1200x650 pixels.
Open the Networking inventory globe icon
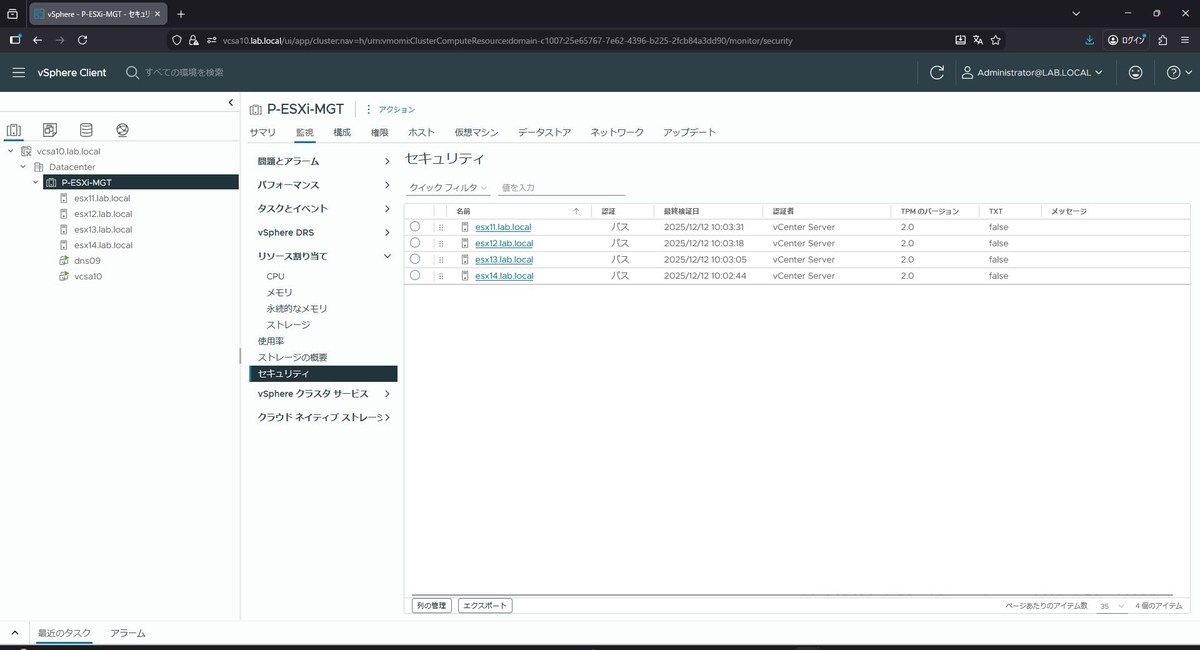[122, 129]
